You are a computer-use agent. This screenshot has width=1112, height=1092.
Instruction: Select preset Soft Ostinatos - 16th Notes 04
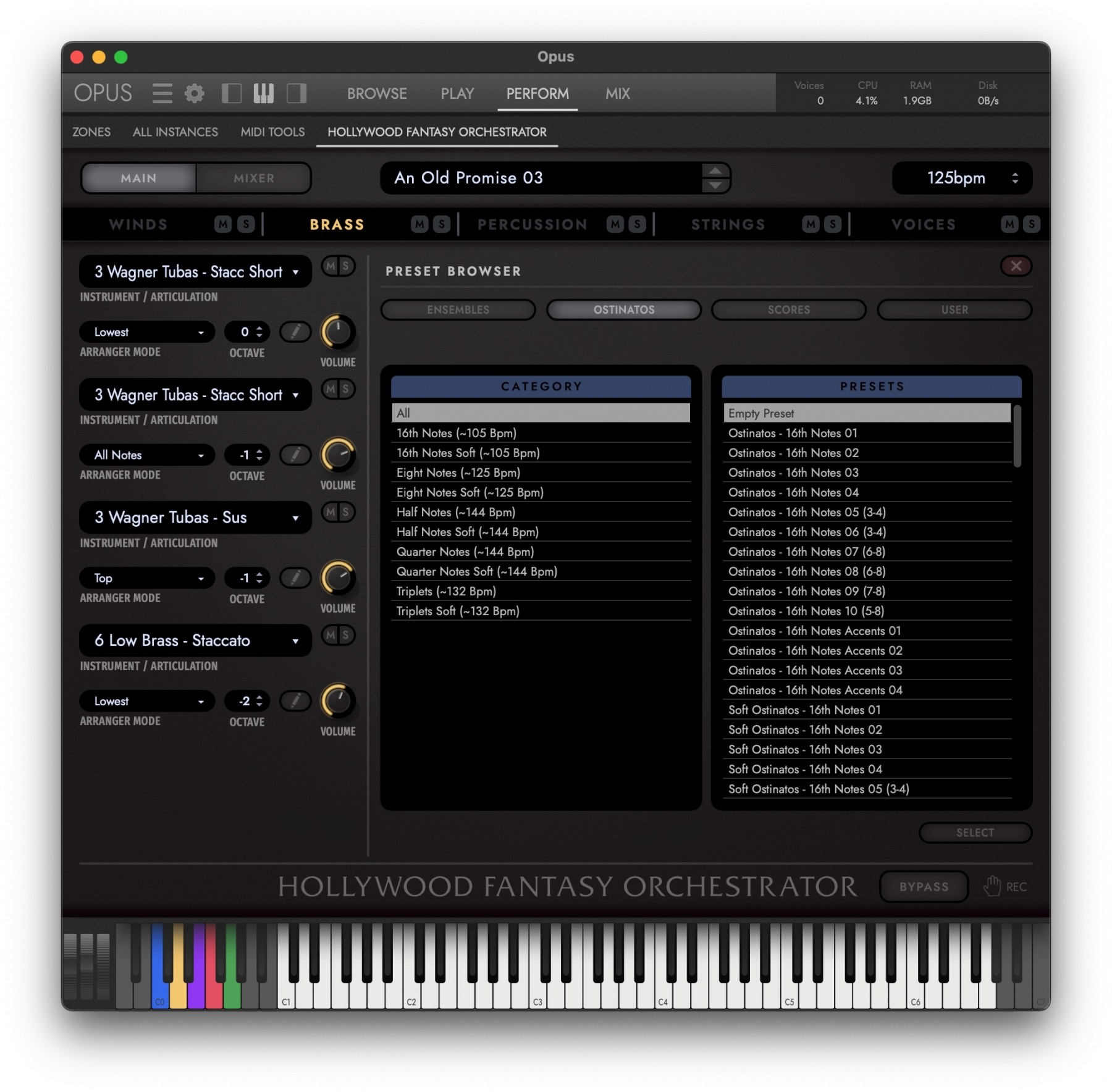[x=867, y=769]
